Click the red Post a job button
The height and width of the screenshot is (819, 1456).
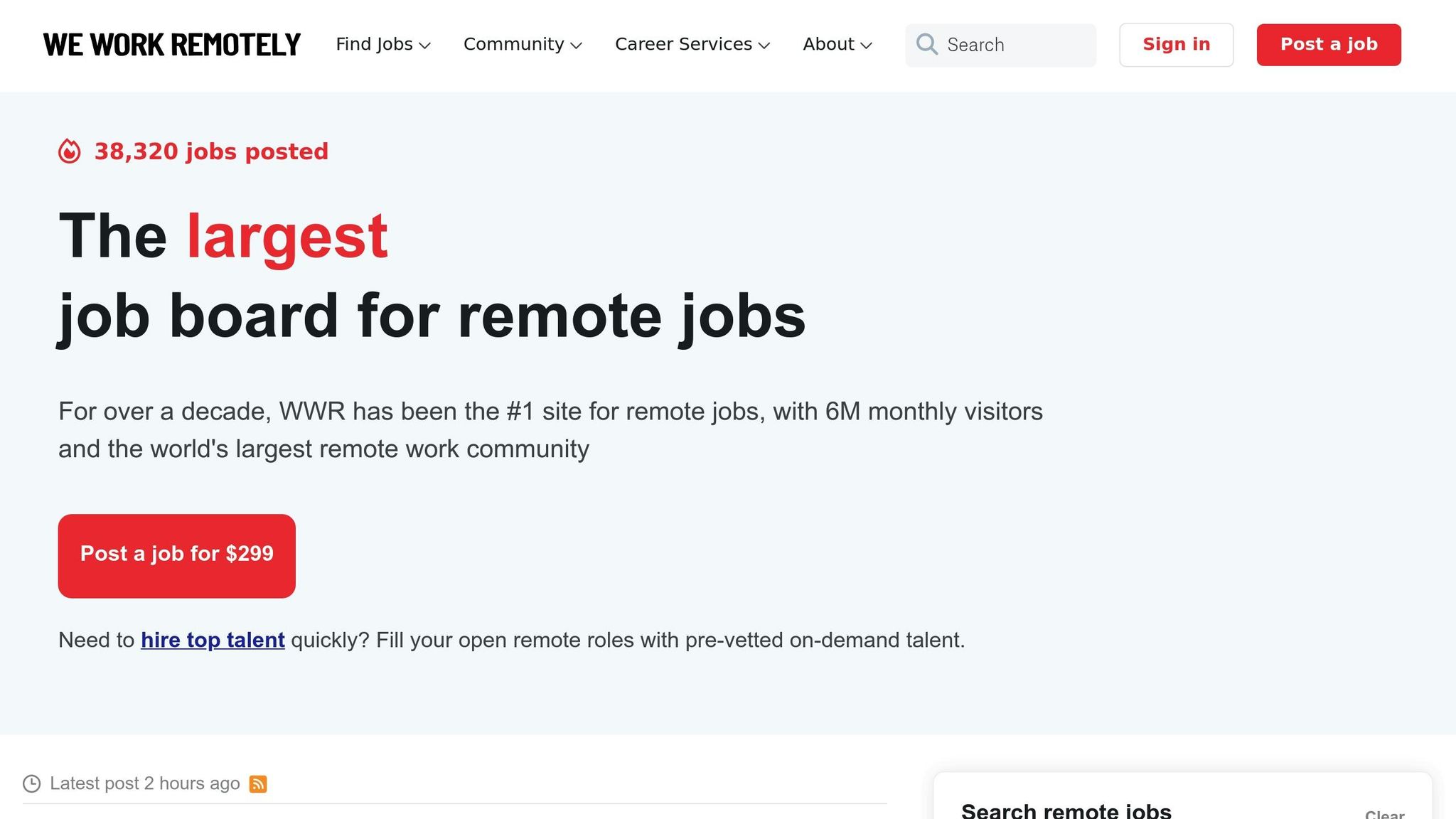coord(1328,44)
